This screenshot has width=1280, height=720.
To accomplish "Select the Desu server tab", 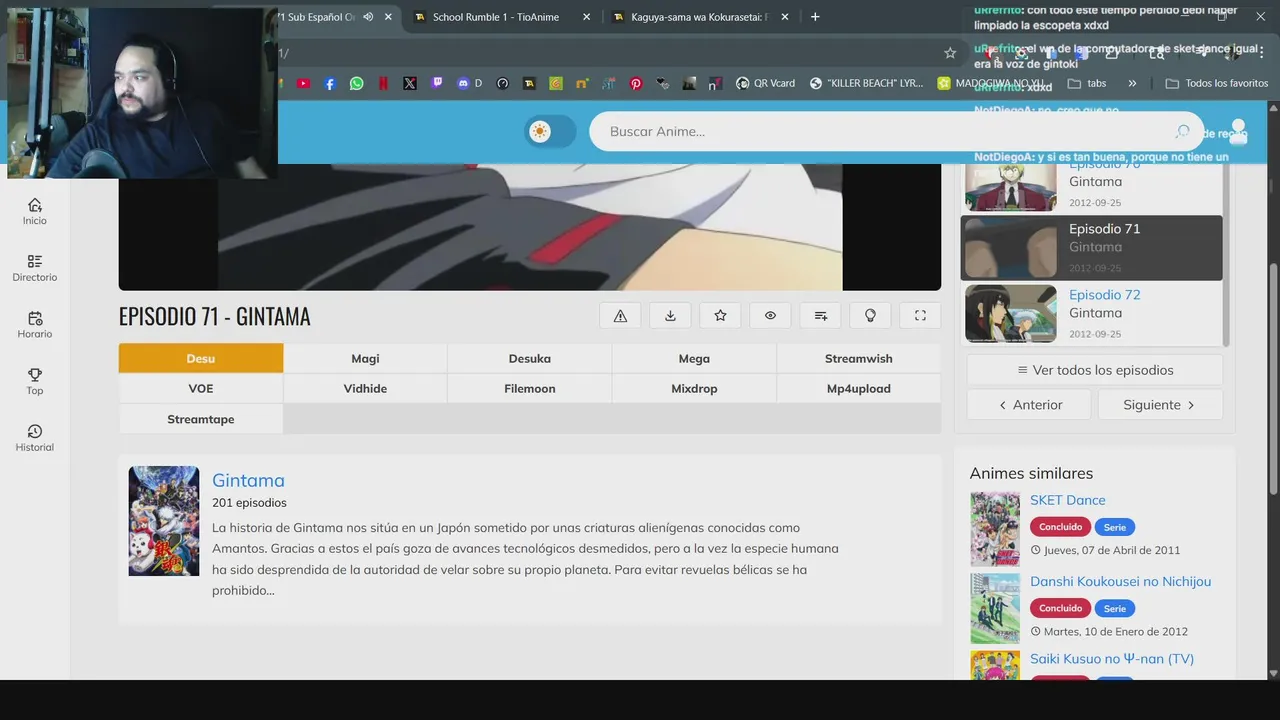I will 201,358.
